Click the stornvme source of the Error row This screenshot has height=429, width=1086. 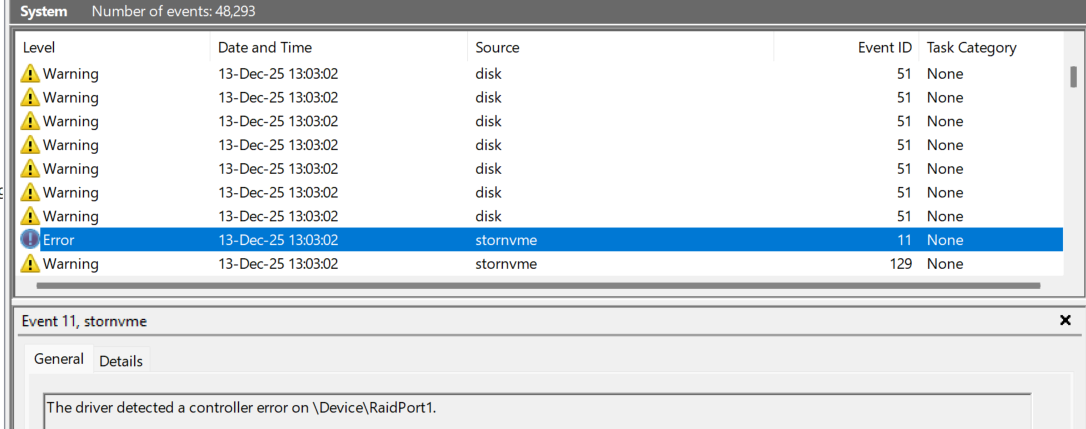(506, 240)
